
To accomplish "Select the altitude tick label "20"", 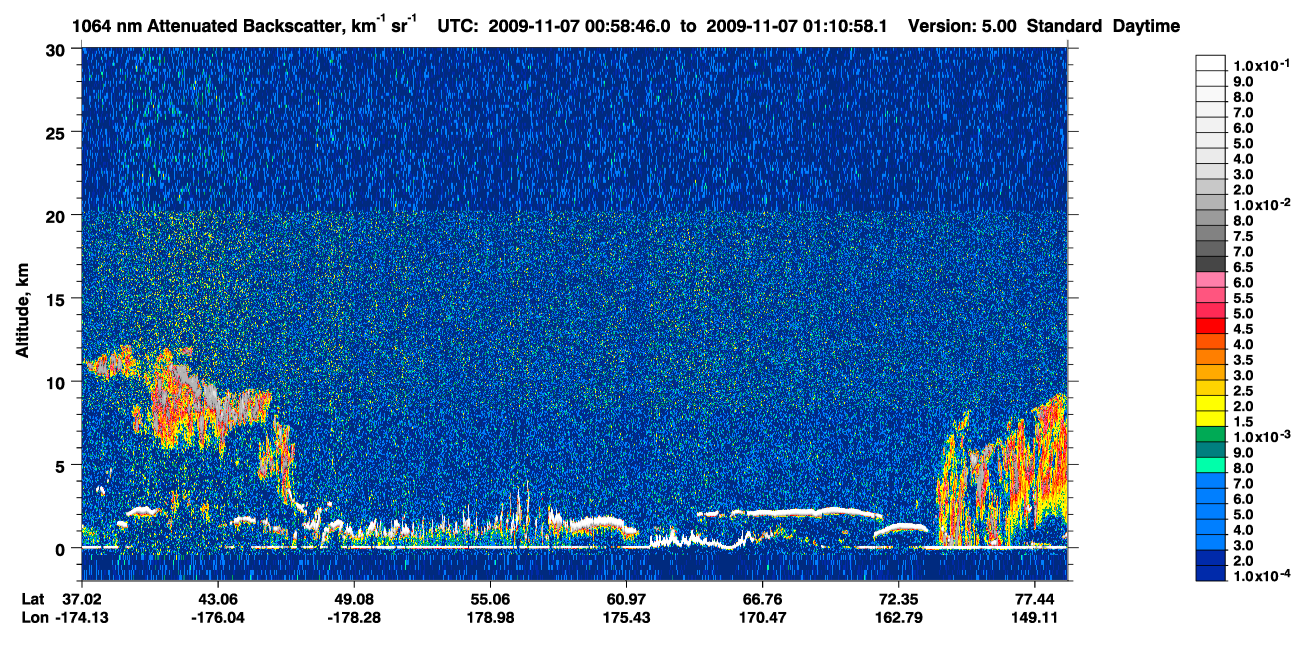I will tap(59, 215).
